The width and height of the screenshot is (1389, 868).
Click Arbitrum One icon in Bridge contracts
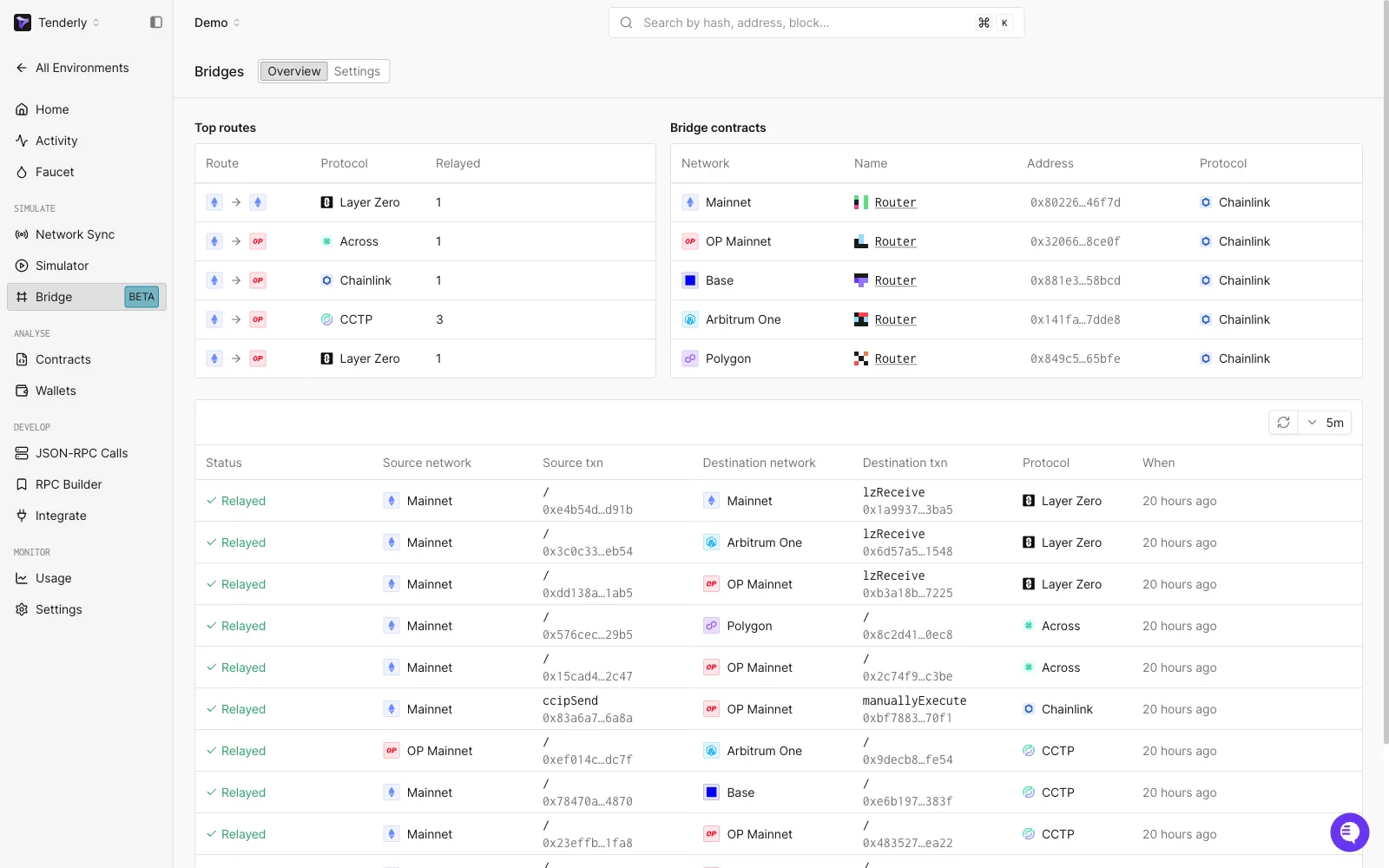(x=690, y=319)
